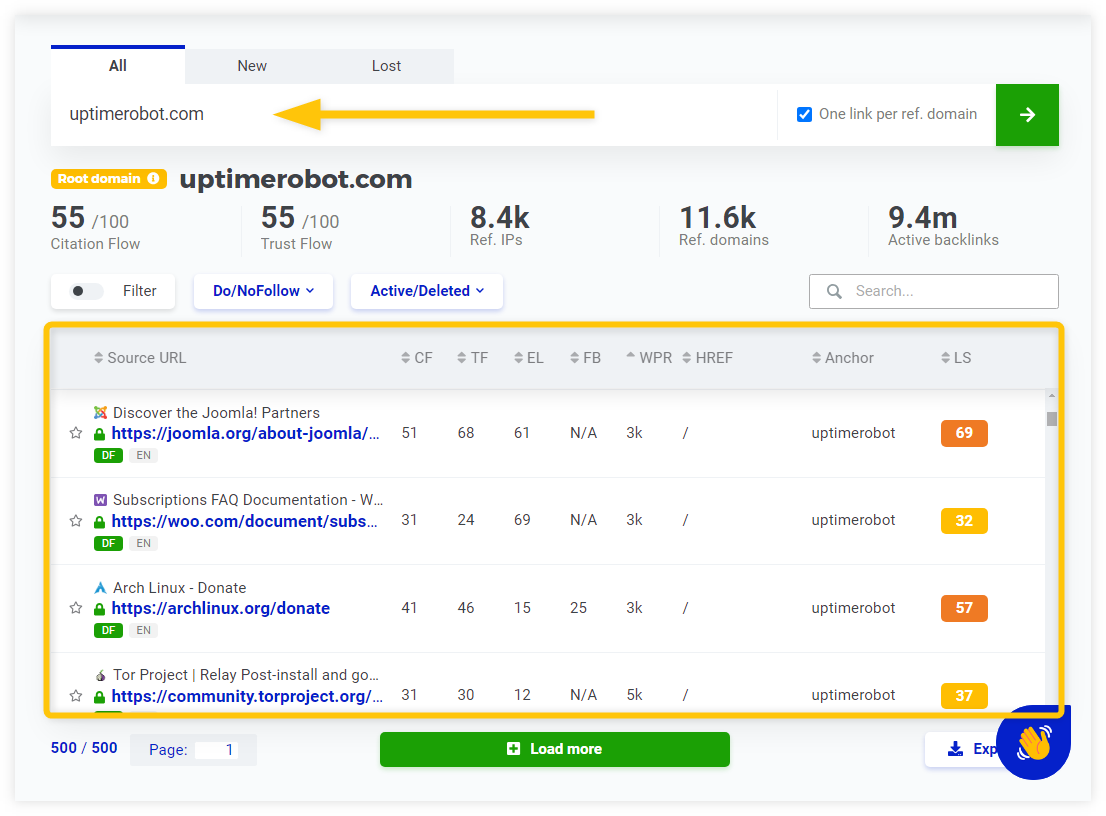The height and width of the screenshot is (816, 1106).
Task: Click the Load more button
Action: 554,749
